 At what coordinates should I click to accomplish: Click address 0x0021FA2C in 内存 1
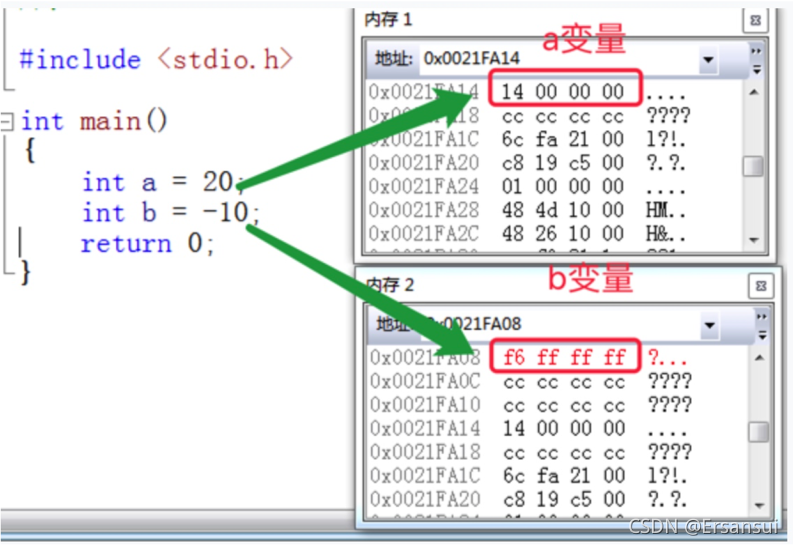click(x=423, y=234)
